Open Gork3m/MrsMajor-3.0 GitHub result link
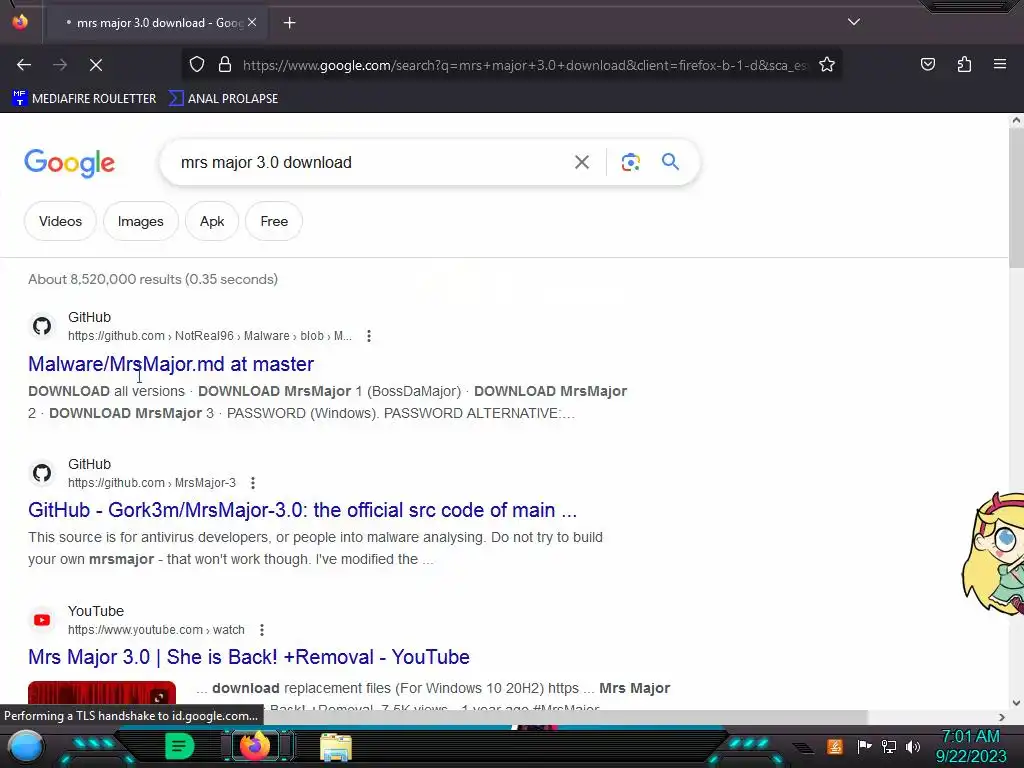1024x768 pixels. point(302,510)
